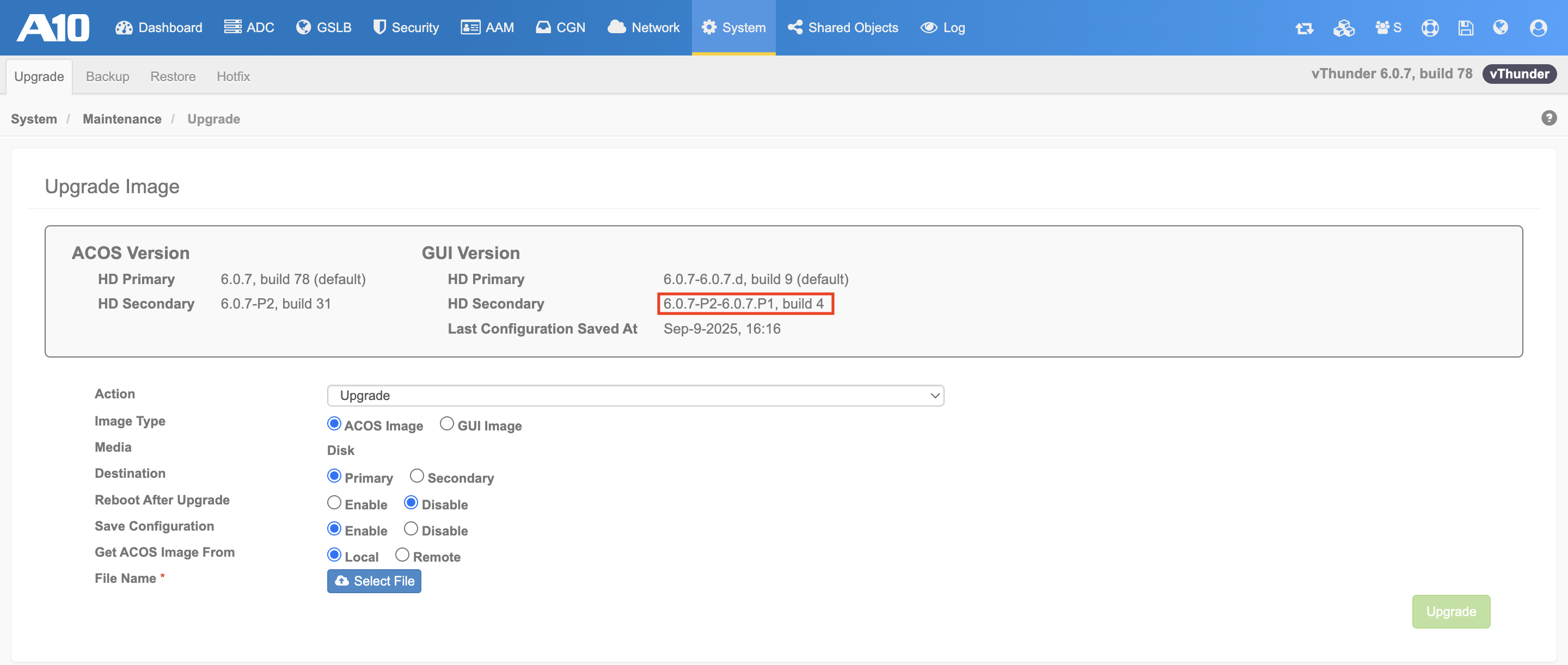1568x665 pixels.
Task: Open the ADC navigation menu
Action: [249, 28]
